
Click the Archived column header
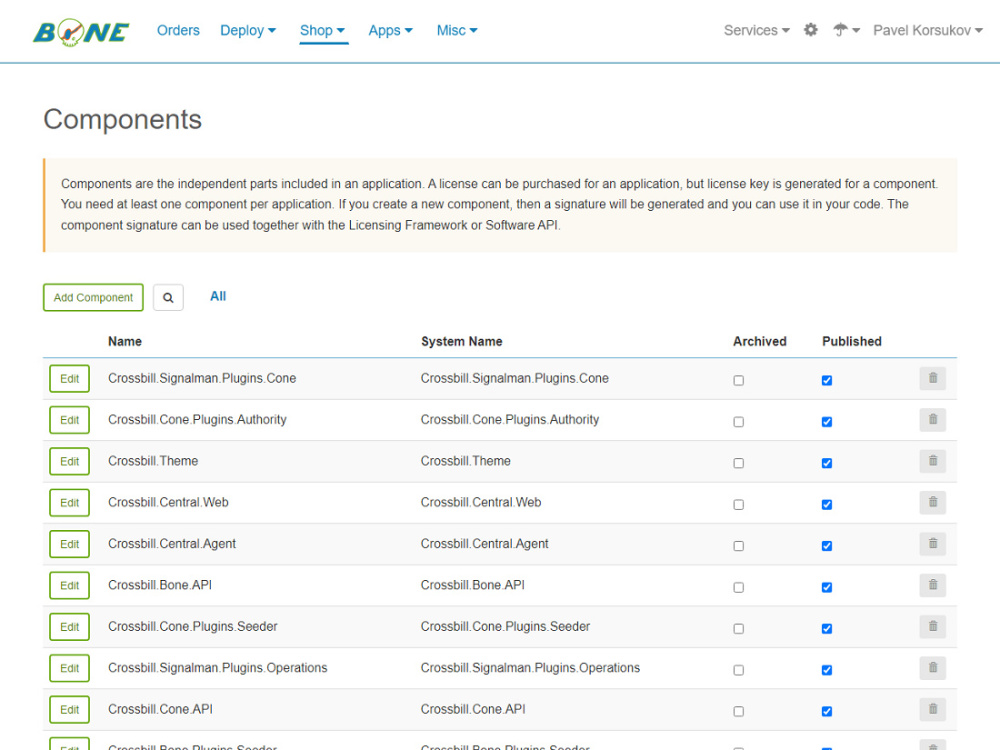(760, 342)
